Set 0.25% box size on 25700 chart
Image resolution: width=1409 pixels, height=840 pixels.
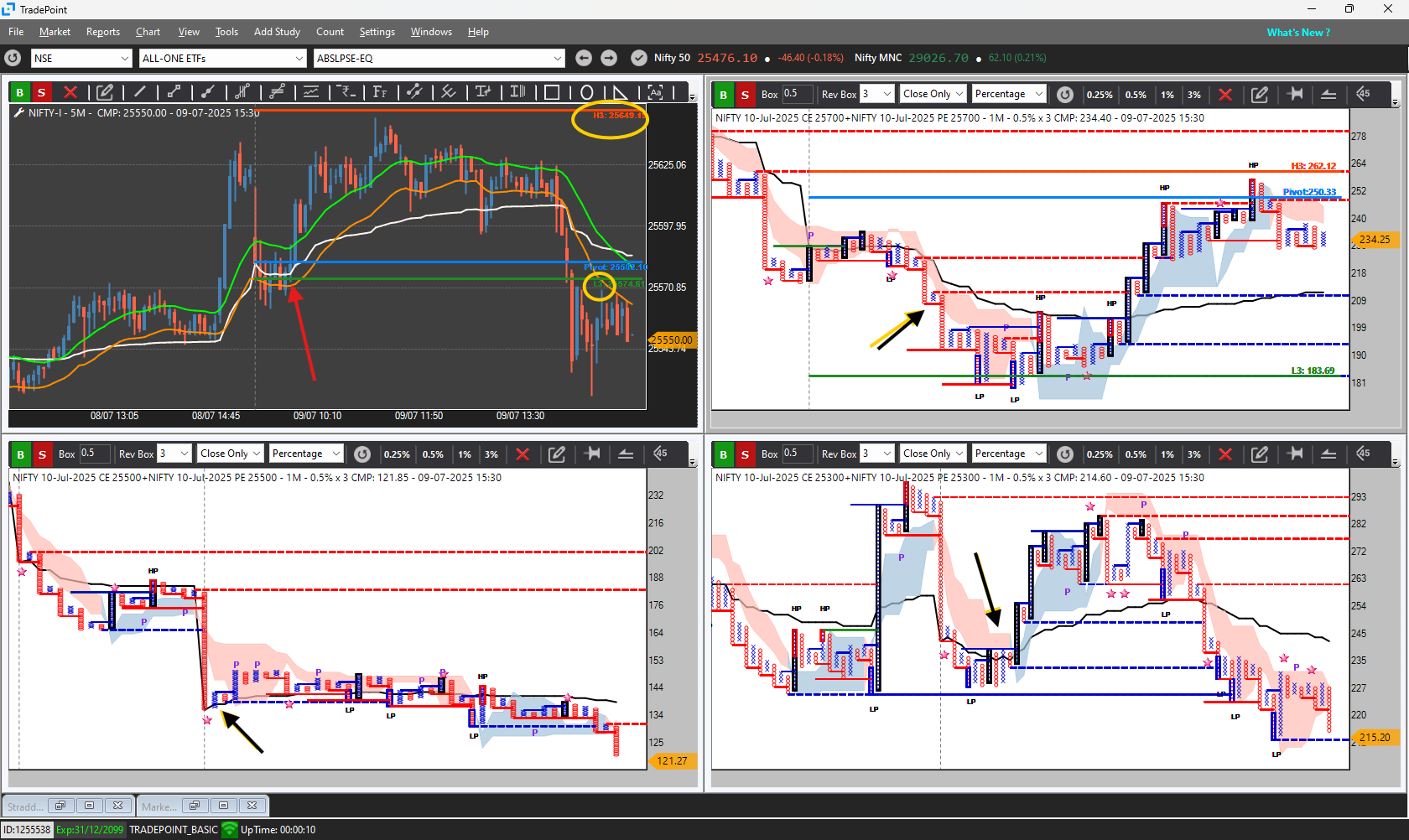(x=1100, y=95)
